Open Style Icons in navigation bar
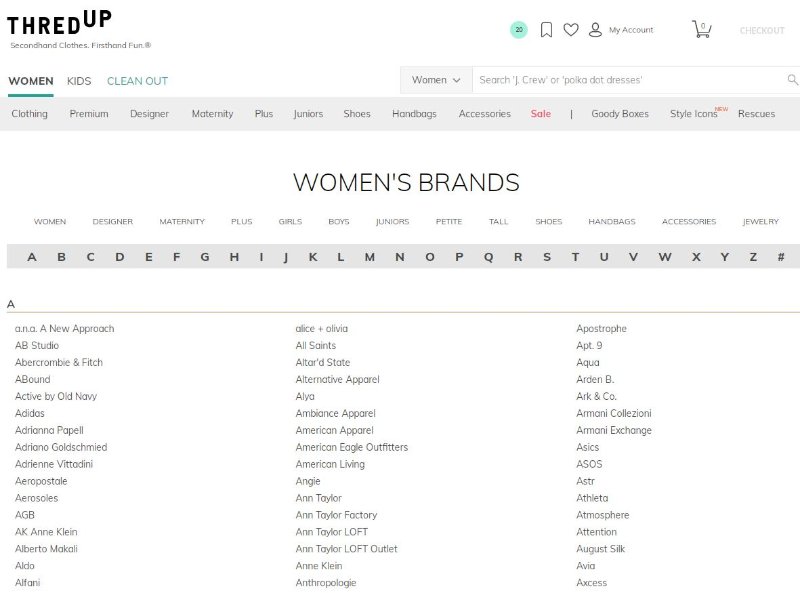The image size is (800, 593). tap(694, 114)
